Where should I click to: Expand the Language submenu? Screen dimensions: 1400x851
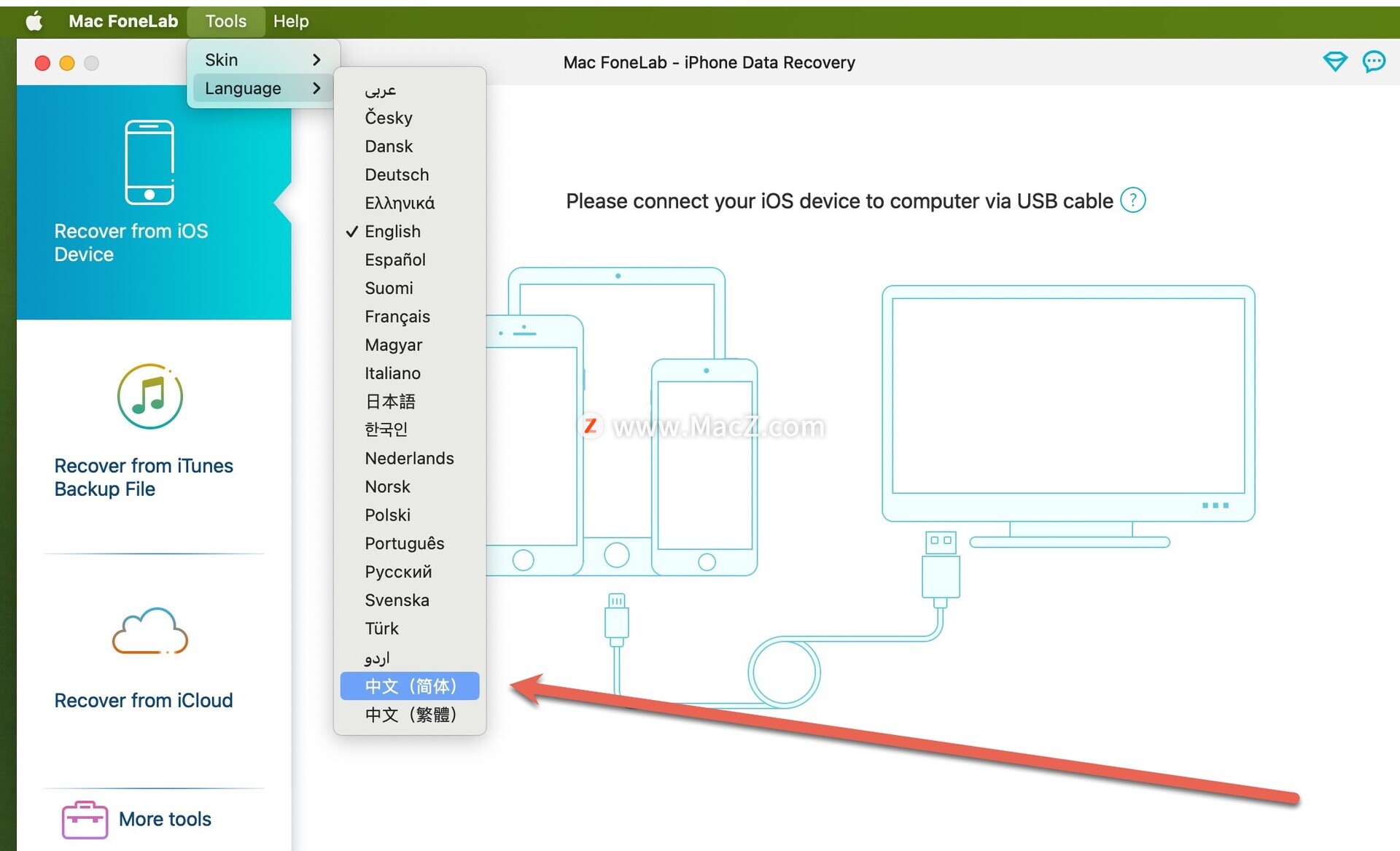(263, 88)
